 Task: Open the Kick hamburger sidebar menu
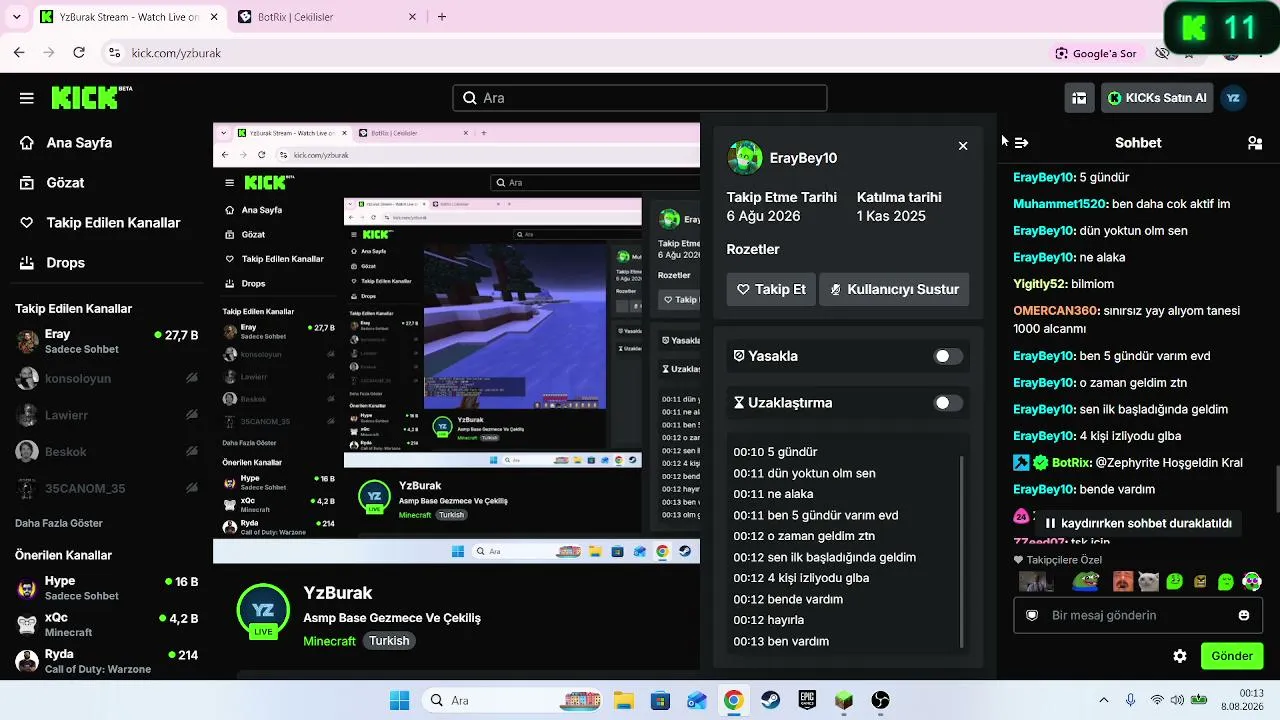27,98
